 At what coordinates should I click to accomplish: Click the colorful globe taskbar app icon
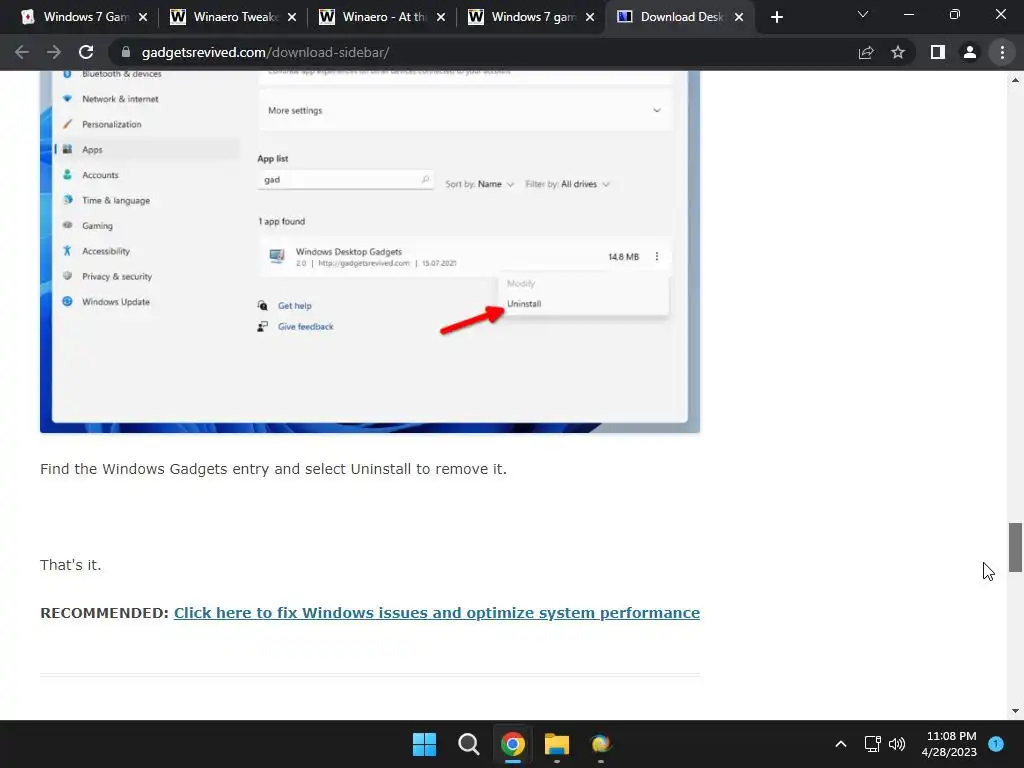click(x=601, y=744)
